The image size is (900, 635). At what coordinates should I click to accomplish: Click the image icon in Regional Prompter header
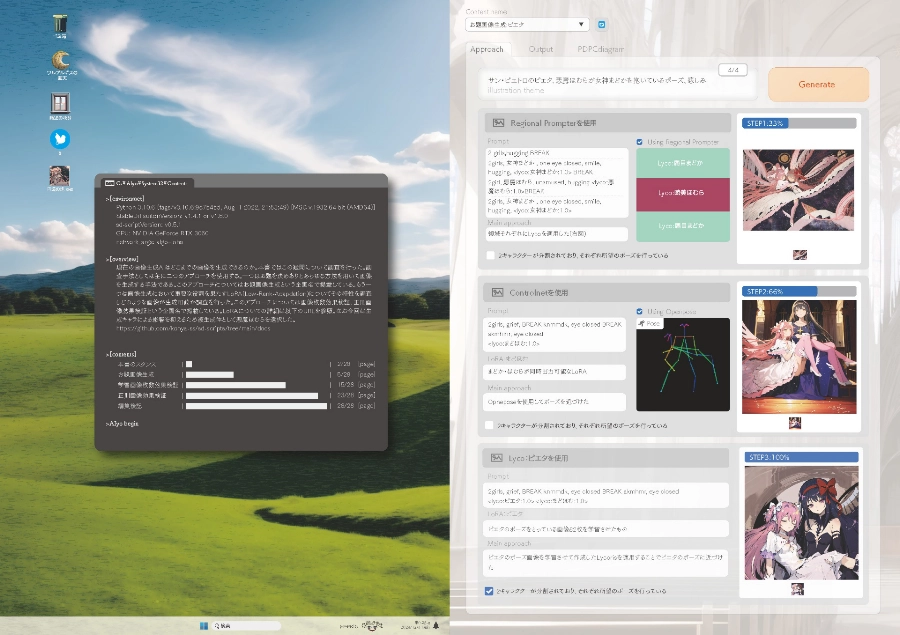coord(498,123)
